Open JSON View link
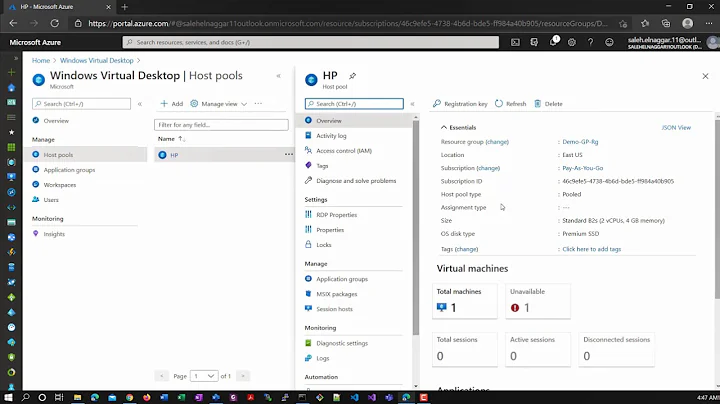 coord(676,128)
